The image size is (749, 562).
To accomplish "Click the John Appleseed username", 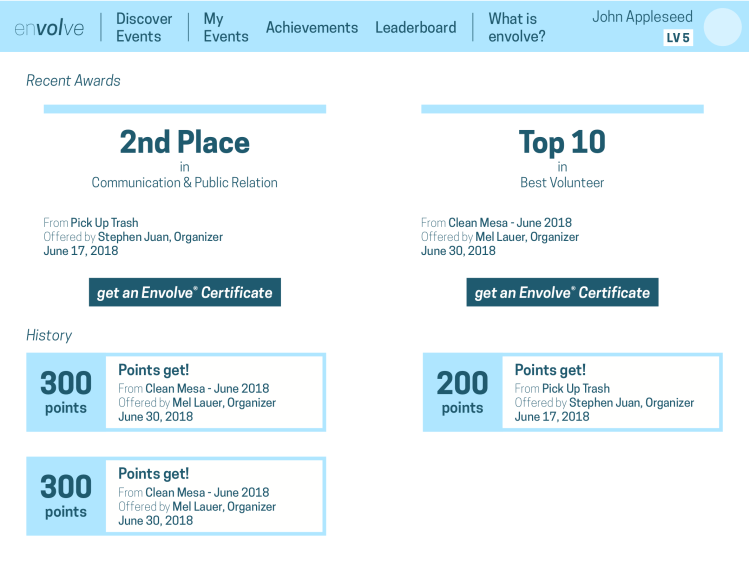I will pyautogui.click(x=642, y=16).
